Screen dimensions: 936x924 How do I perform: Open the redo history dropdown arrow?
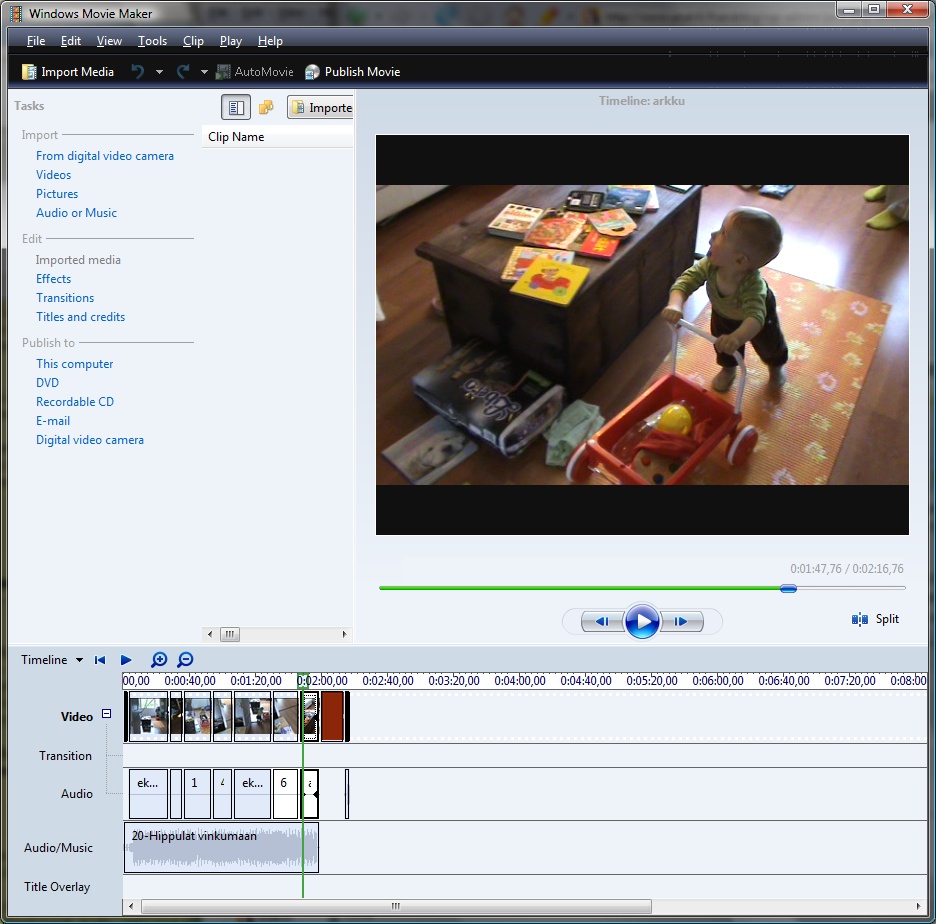coord(204,72)
